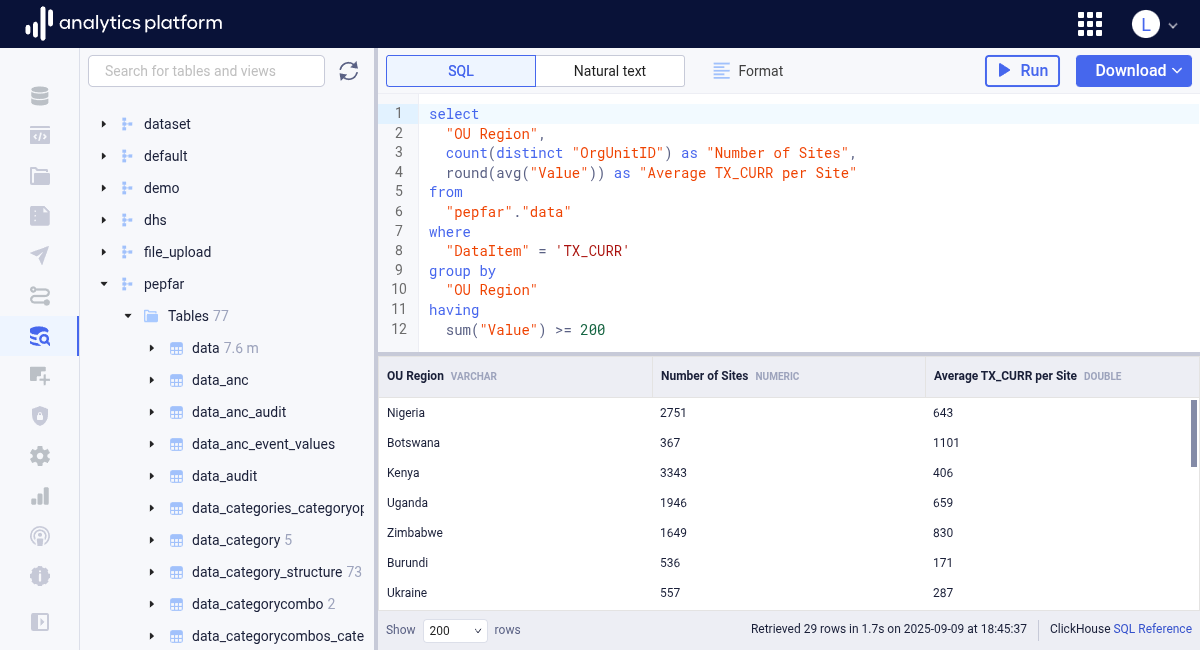Expand the dataset schema
This screenshot has height=650, width=1200.
[103, 124]
